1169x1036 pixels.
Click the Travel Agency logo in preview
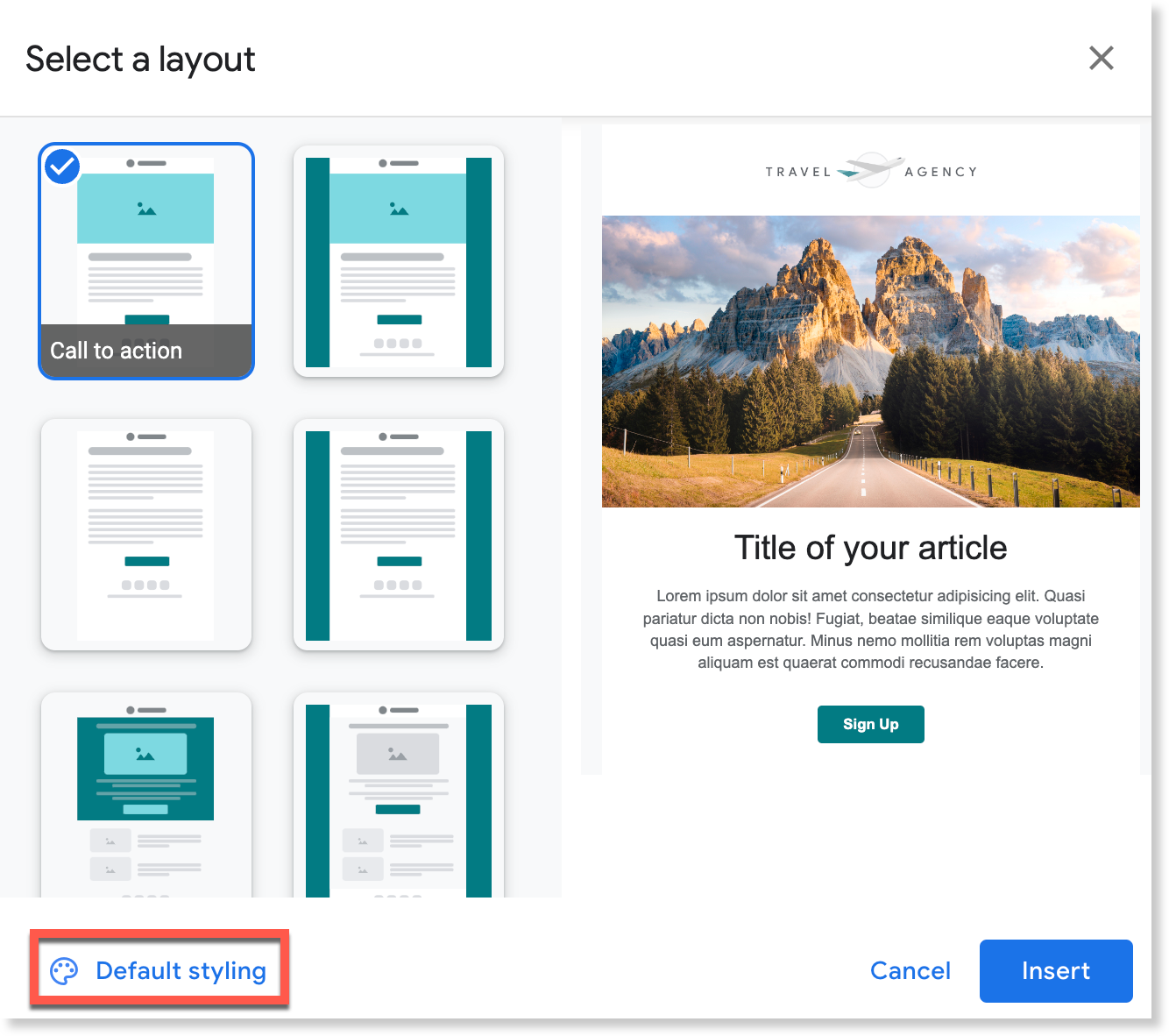coord(870,170)
